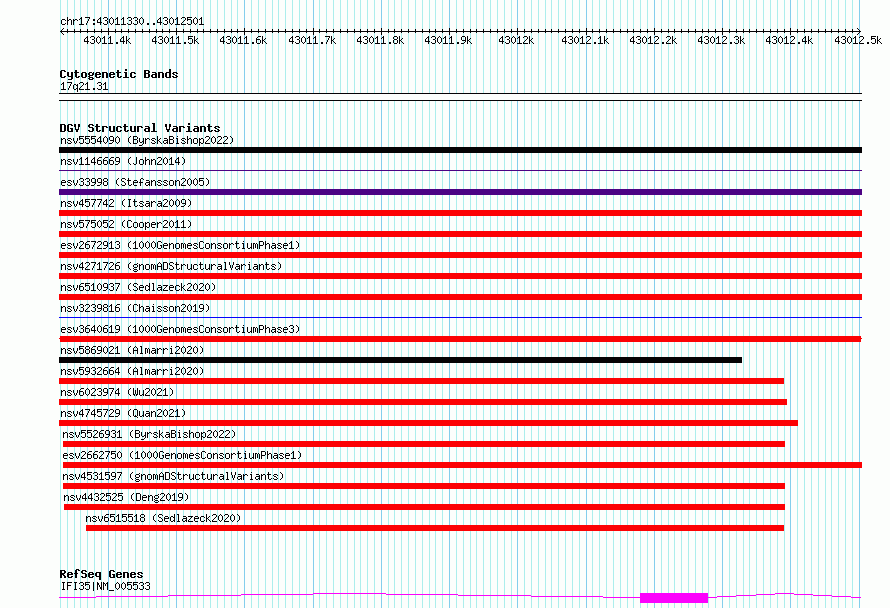Click the black bar of nsv5554090
This screenshot has width=890, height=608.
tap(460, 150)
